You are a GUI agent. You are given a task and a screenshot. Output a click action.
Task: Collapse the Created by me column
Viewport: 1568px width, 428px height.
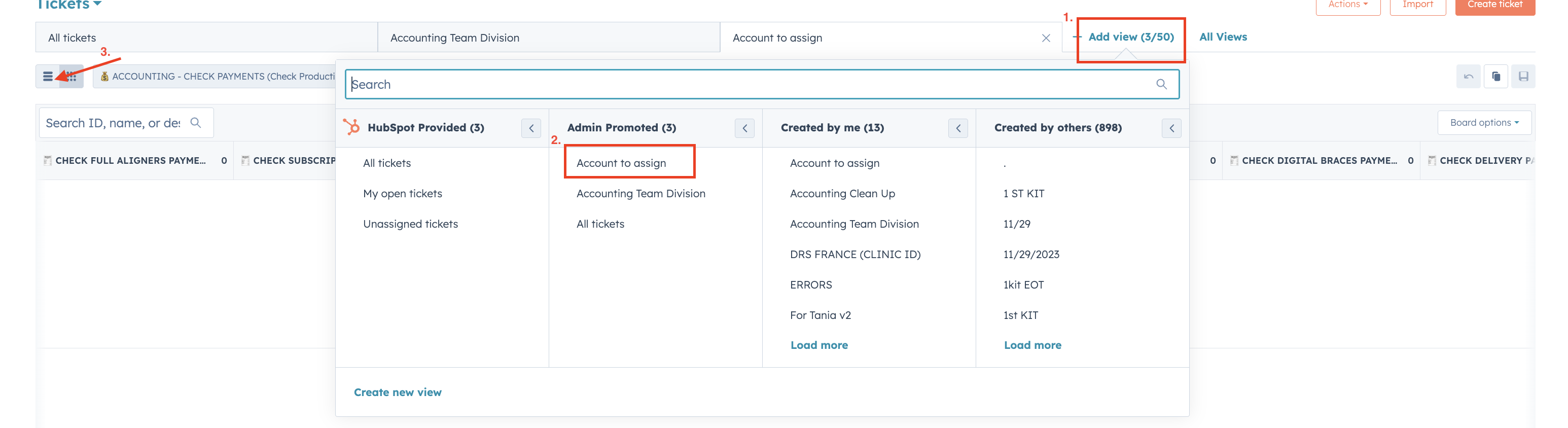pyautogui.click(x=957, y=128)
